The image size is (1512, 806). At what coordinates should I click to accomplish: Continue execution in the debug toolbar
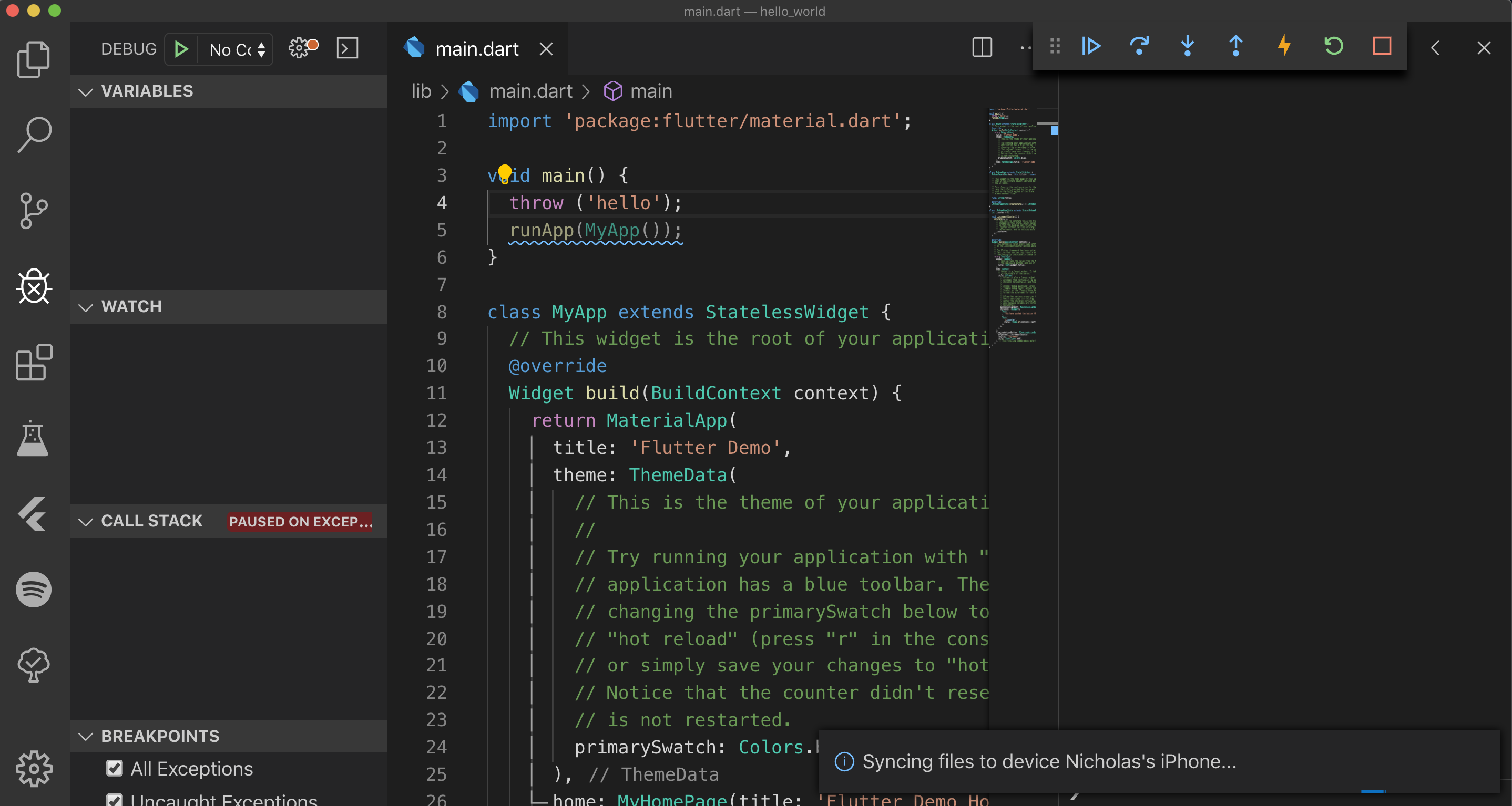click(1090, 46)
